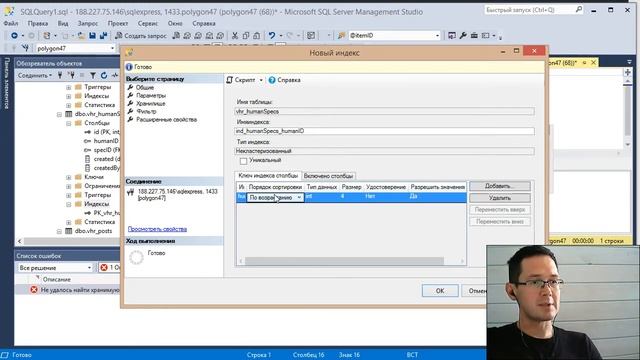
Task: Click the Создать запрос new query button
Action: coord(141,36)
